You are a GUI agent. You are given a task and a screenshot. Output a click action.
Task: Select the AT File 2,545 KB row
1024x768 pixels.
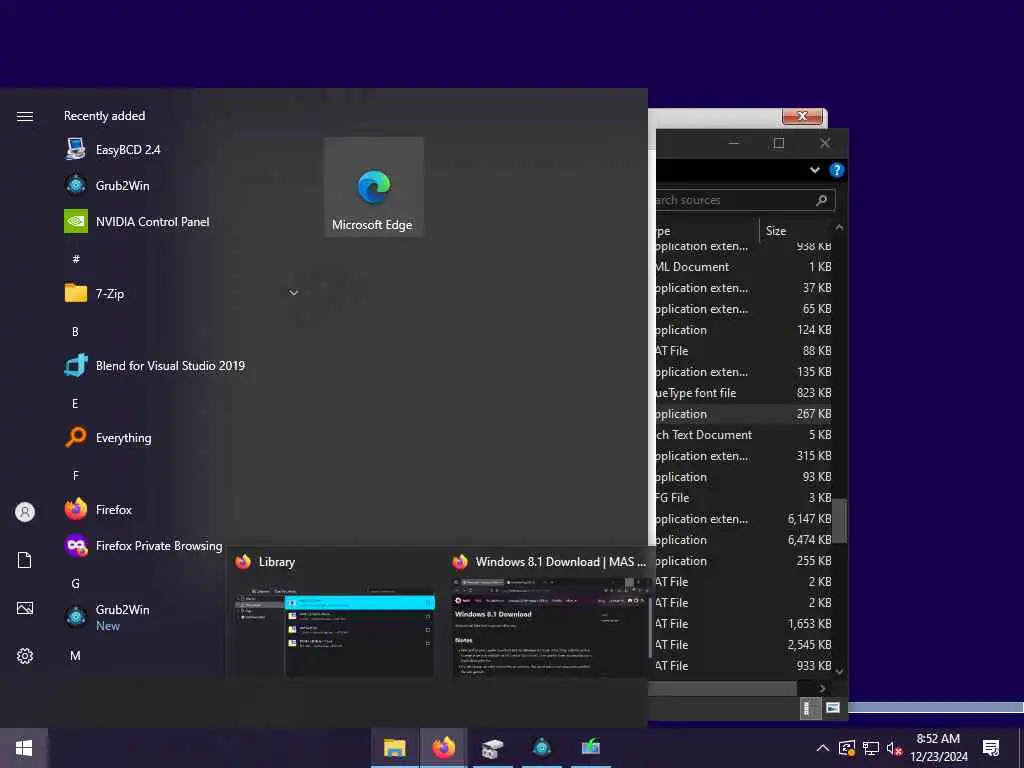[x=743, y=645]
